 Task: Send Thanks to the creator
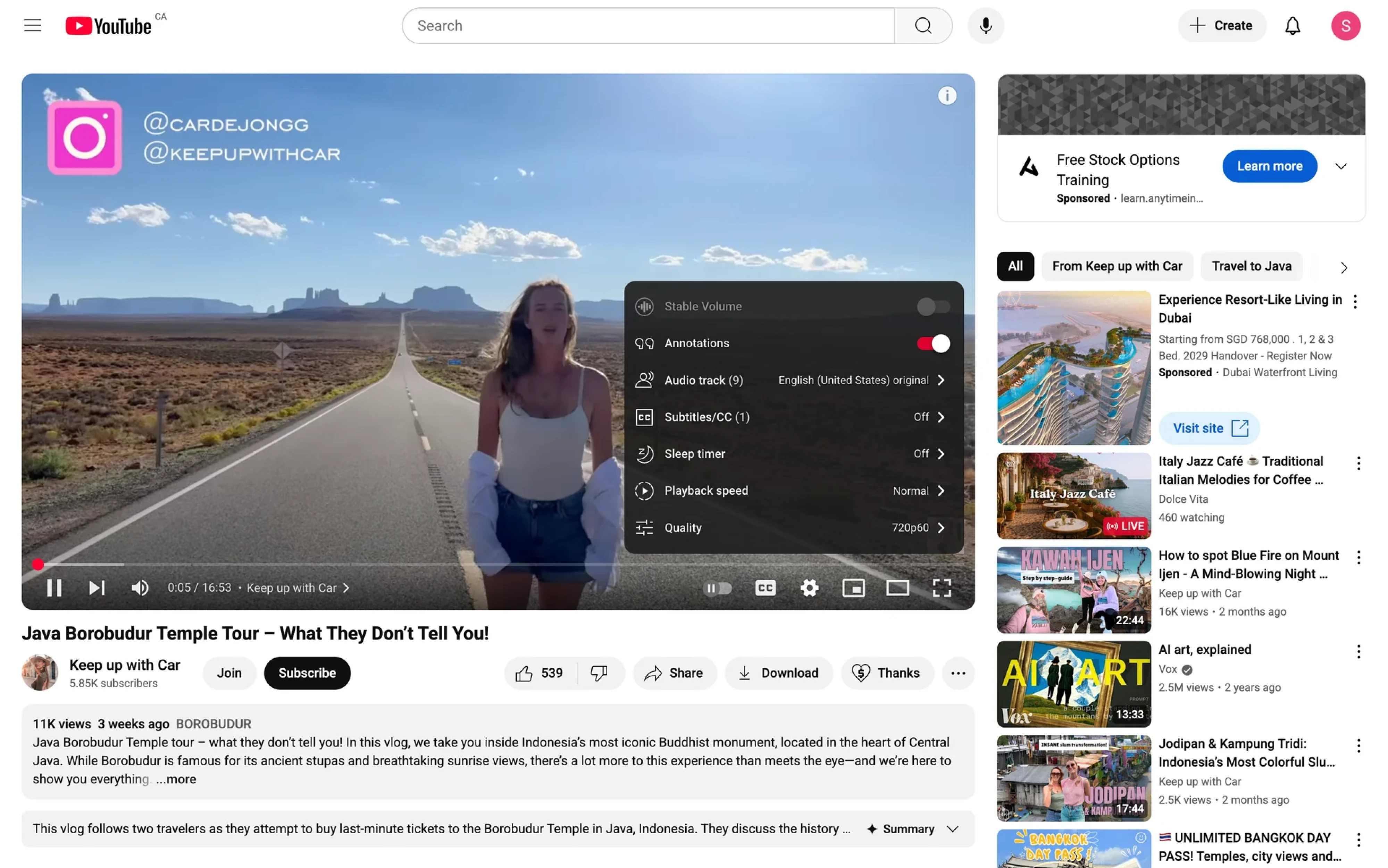point(887,673)
